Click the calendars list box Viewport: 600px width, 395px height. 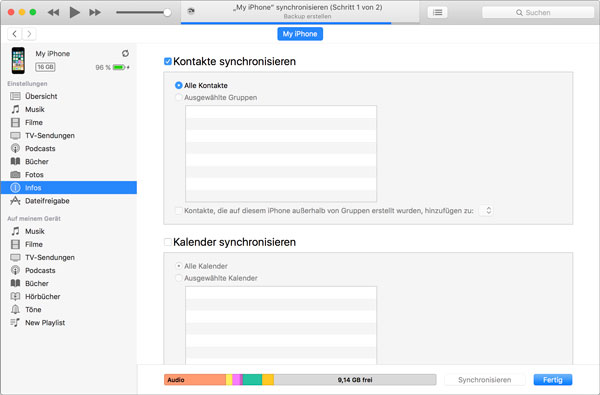[281, 325]
